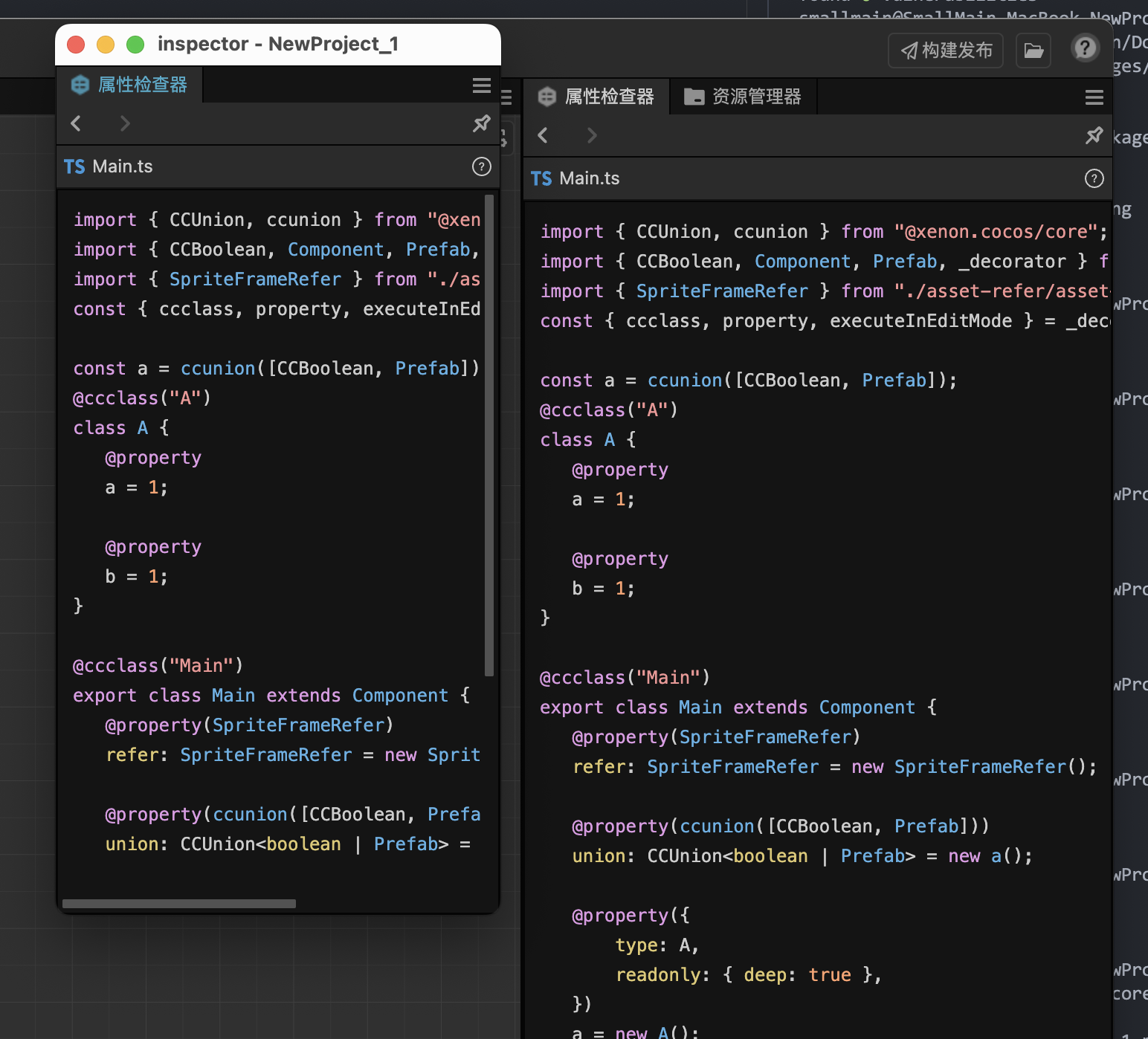Minimize the inspector window with yellow button
The width and height of the screenshot is (1148, 1039).
(x=106, y=45)
